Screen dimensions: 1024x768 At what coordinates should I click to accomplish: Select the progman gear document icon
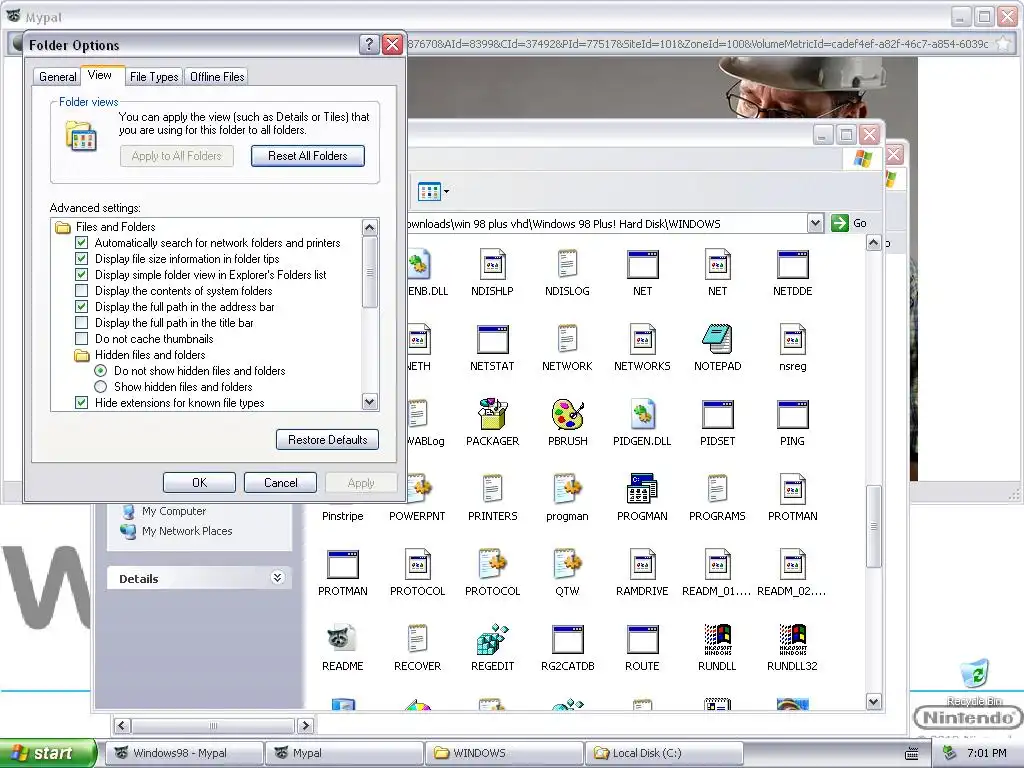click(568, 489)
